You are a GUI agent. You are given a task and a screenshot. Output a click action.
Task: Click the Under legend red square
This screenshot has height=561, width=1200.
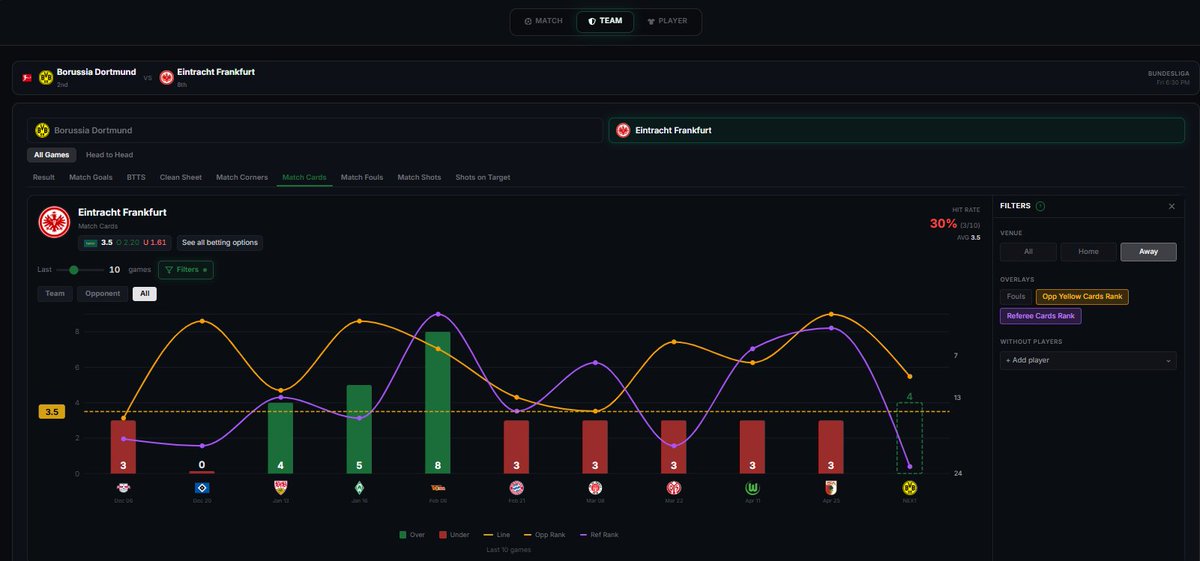tap(444, 535)
